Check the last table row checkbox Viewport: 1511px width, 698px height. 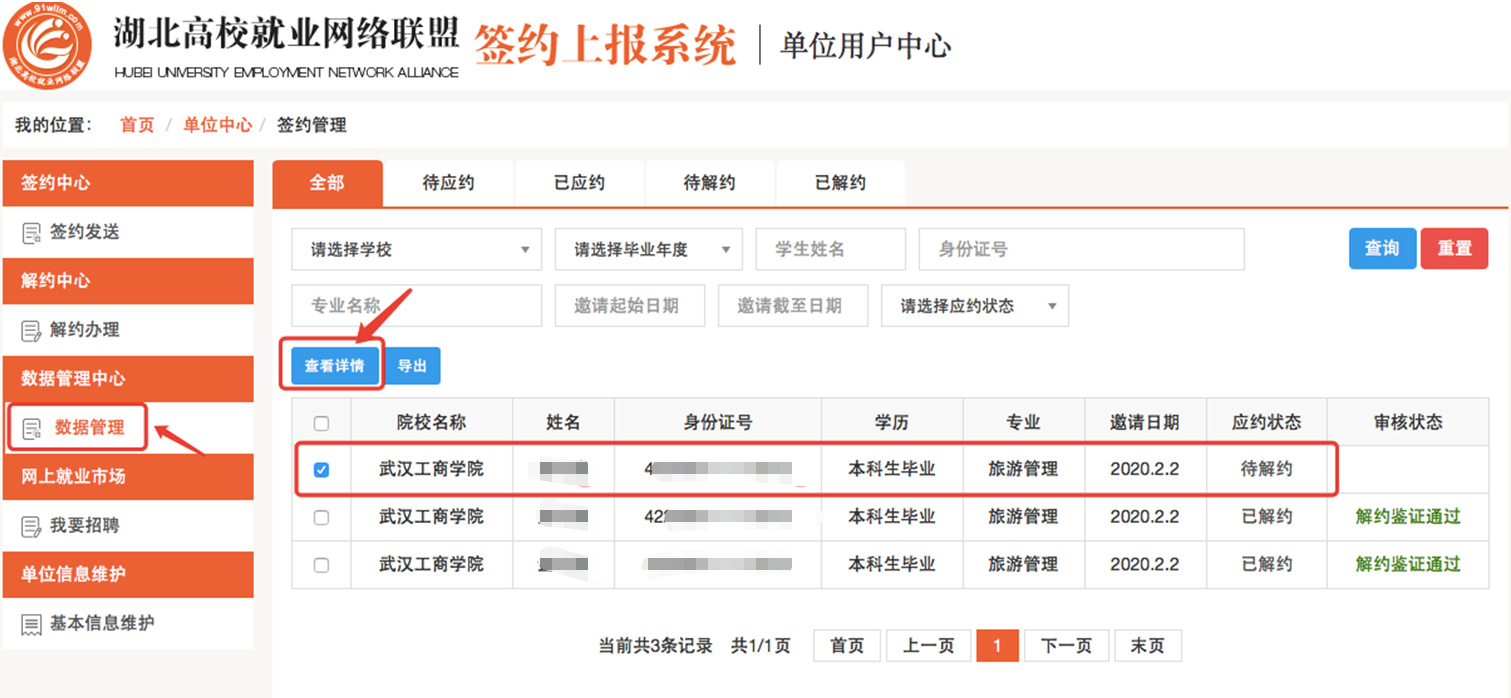pos(321,565)
